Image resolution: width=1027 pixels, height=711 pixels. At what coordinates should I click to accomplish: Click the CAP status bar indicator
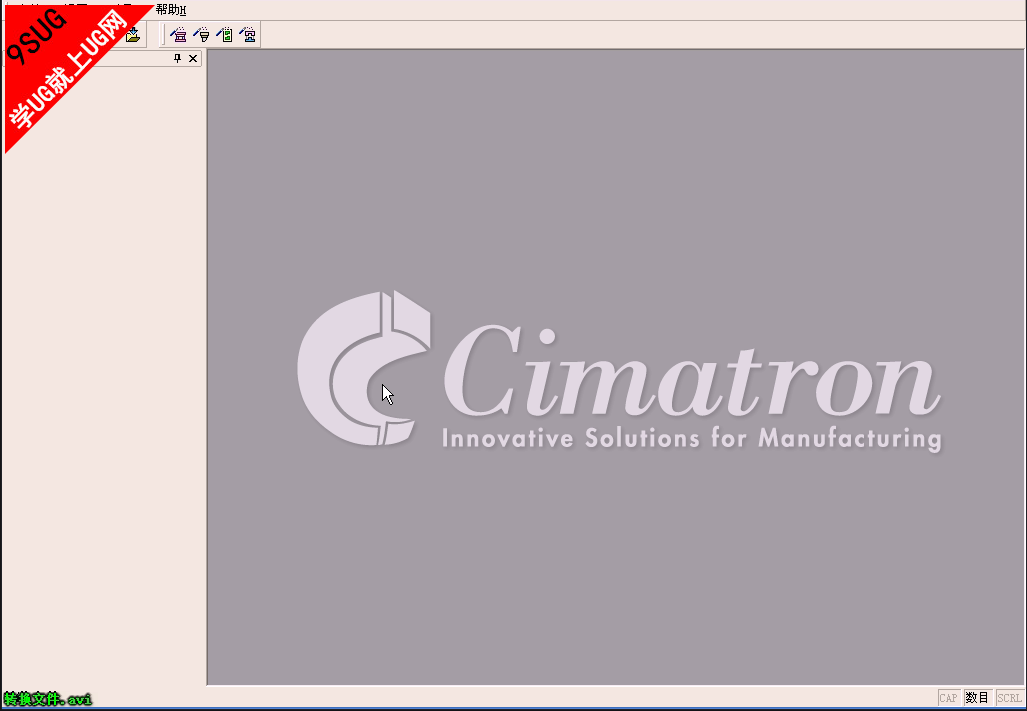[948, 698]
